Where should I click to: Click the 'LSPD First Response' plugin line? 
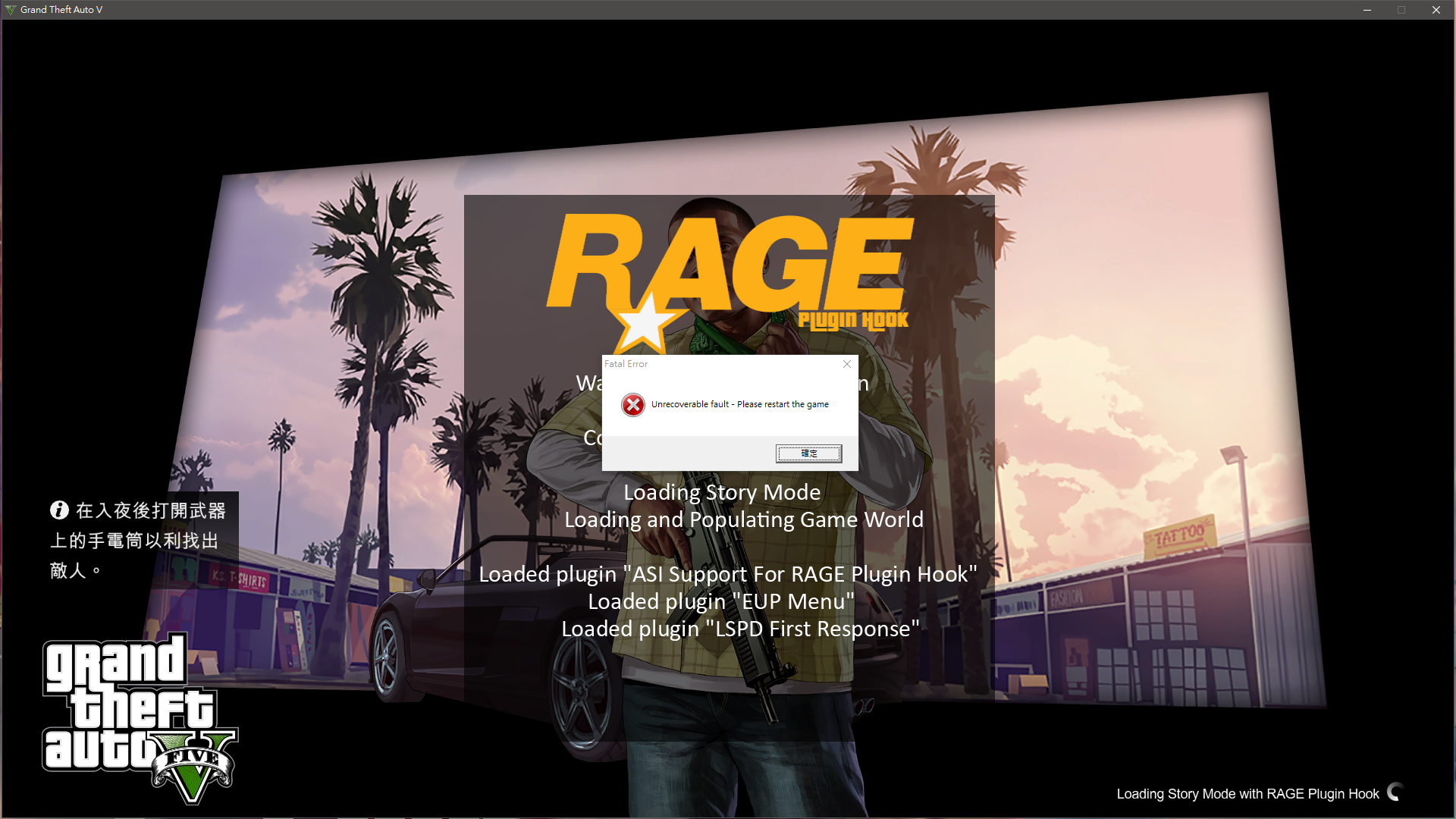(739, 629)
